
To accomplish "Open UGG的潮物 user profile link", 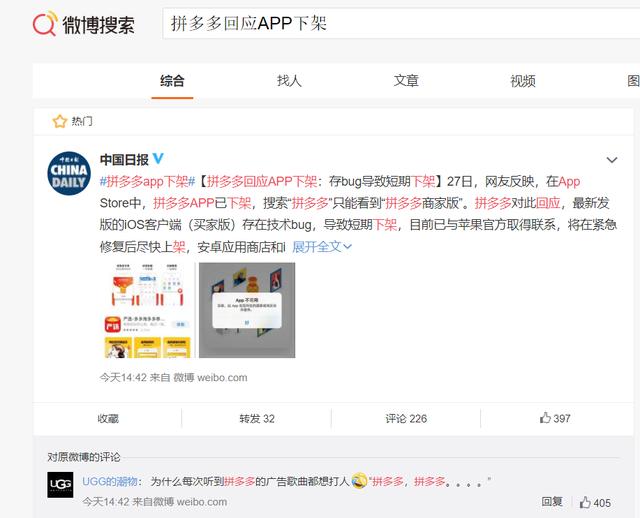I will pos(109,482).
